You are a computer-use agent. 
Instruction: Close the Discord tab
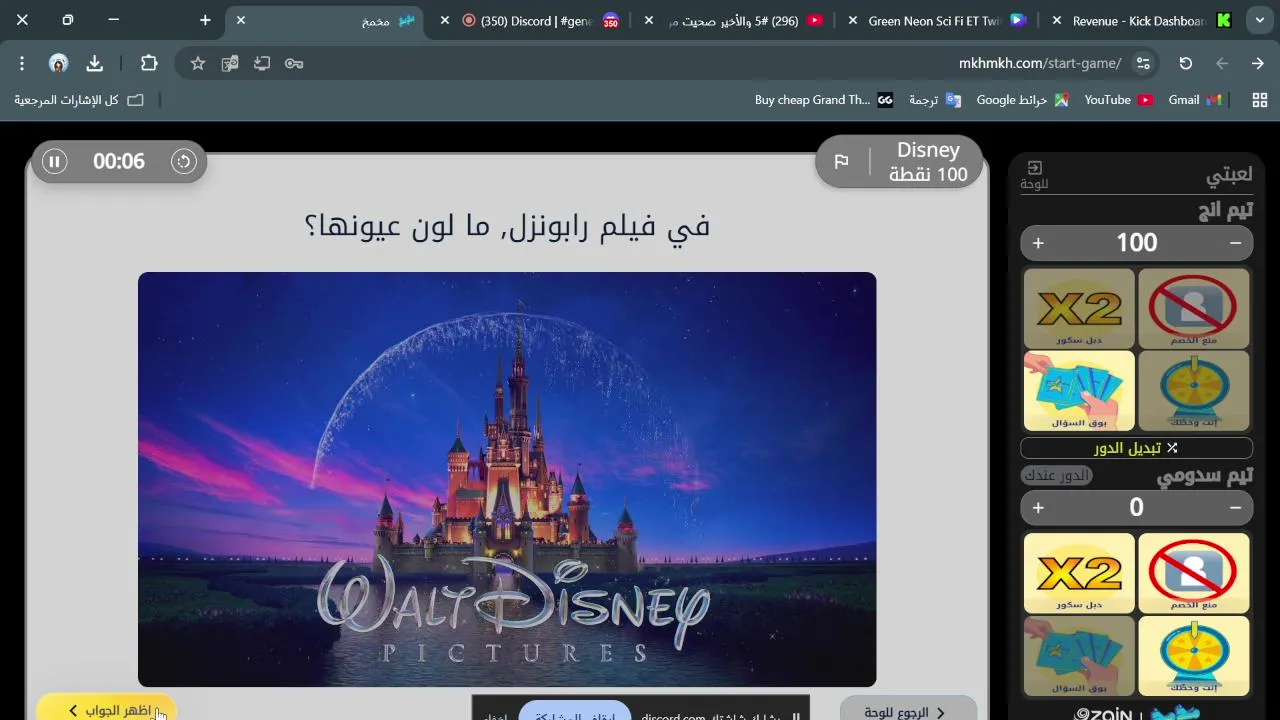tap(445, 20)
